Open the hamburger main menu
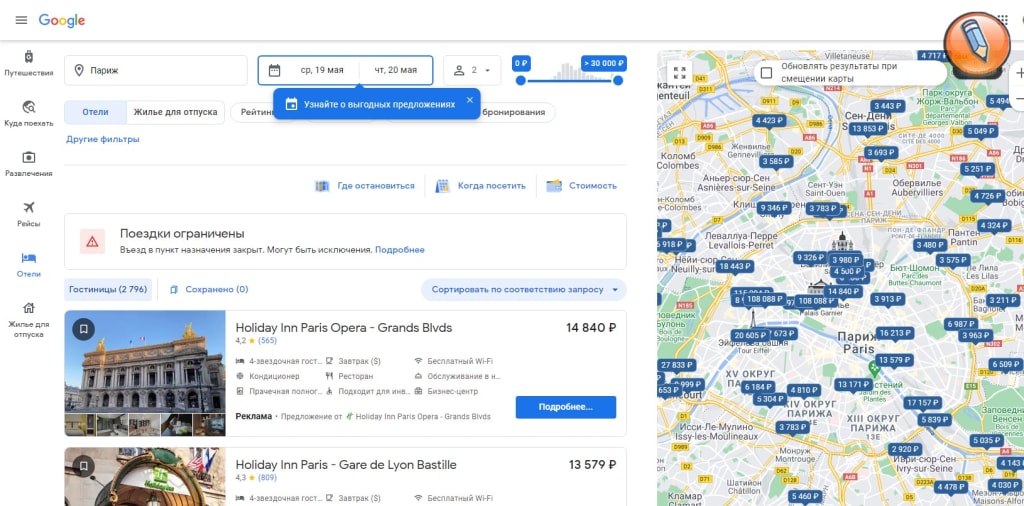 click(22, 20)
